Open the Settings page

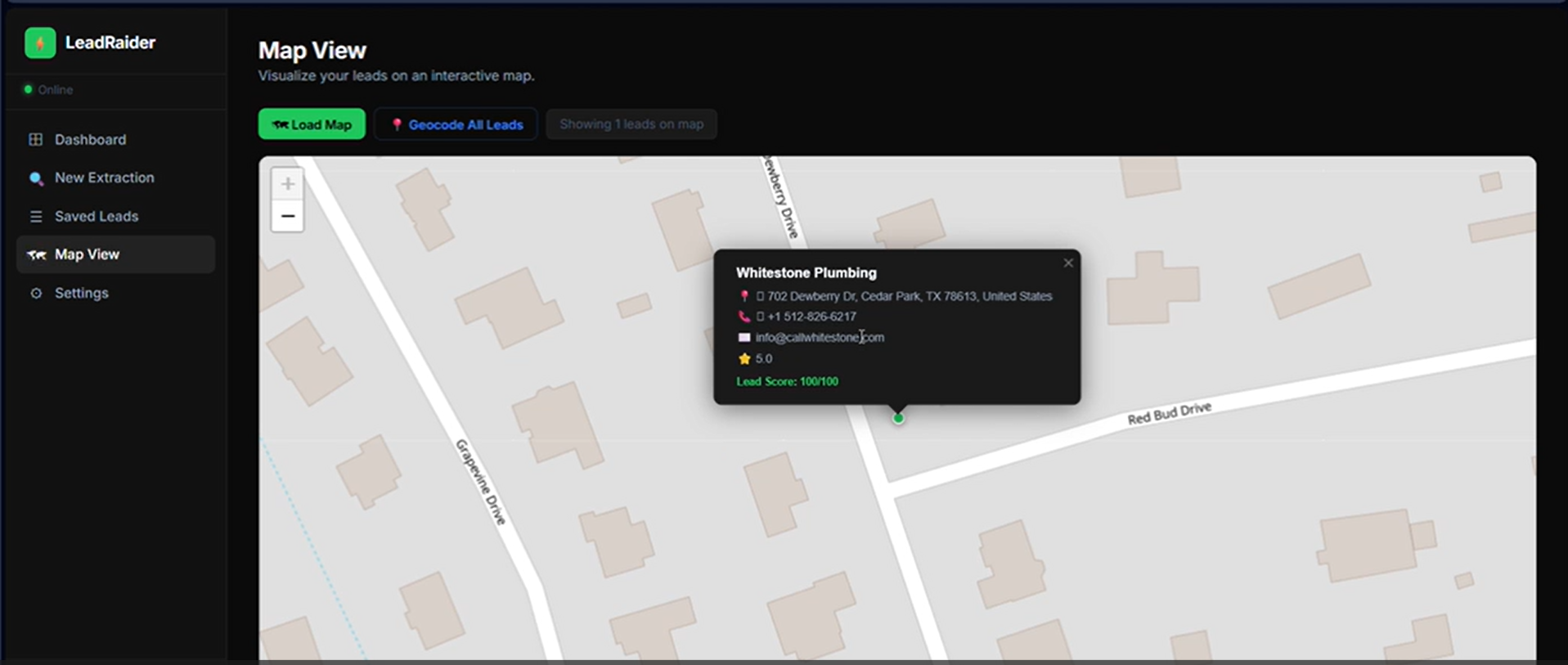click(115, 293)
